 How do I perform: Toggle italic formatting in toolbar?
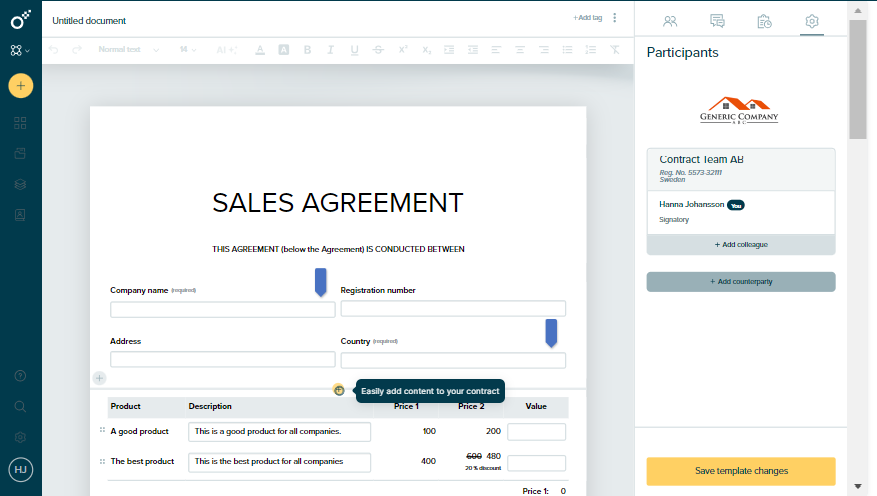[330, 49]
